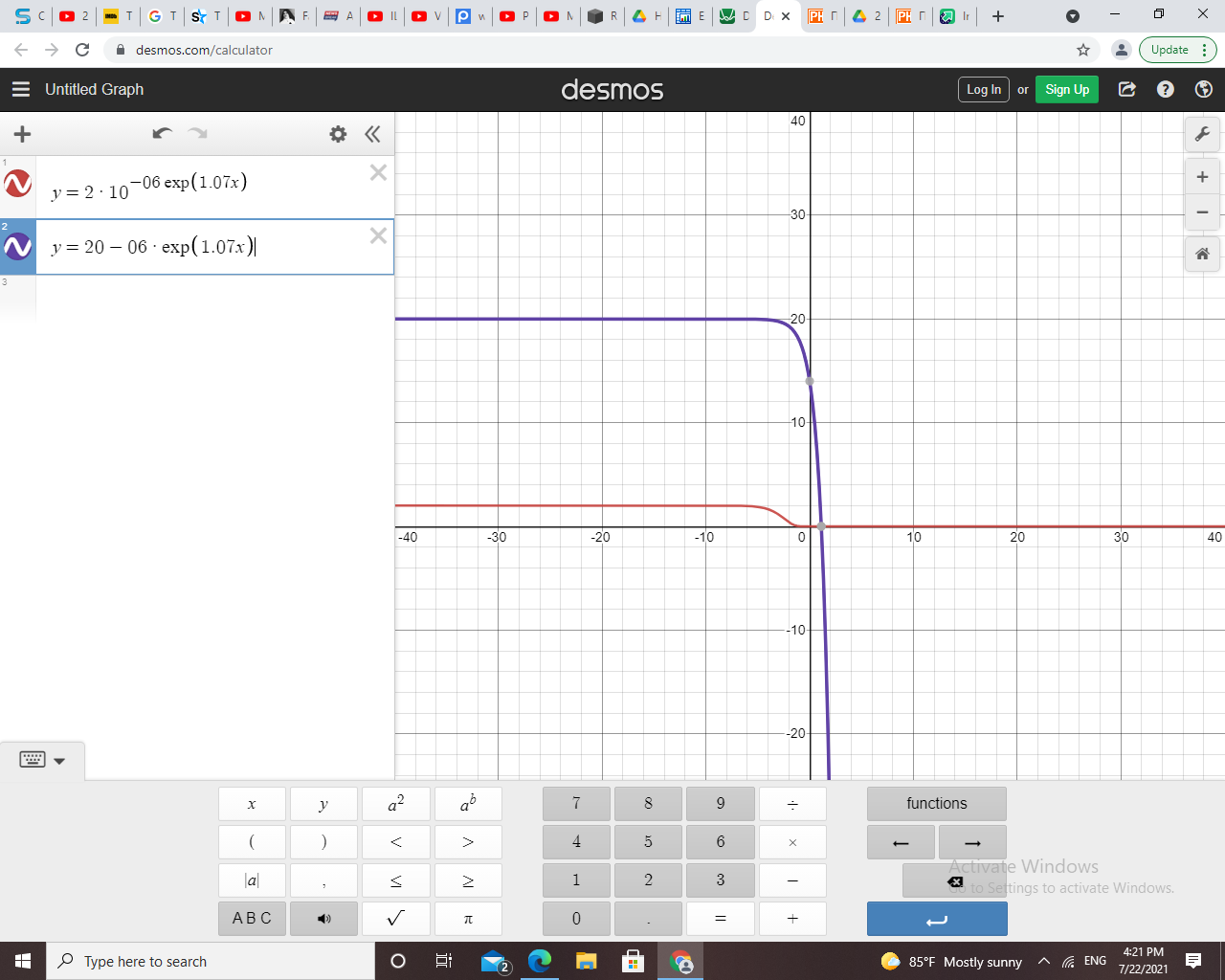The width and height of the screenshot is (1225, 980).
Task: Open graph settings wrench
Action: 1202,134
